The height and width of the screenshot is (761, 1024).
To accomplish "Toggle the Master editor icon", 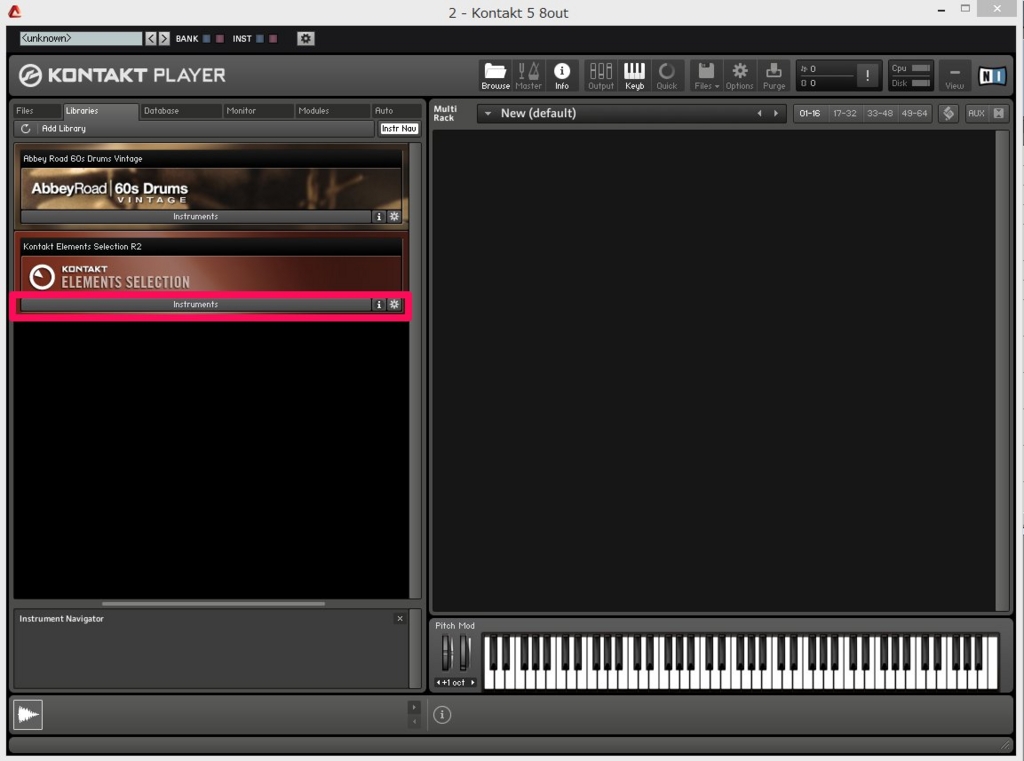I will [x=528, y=76].
